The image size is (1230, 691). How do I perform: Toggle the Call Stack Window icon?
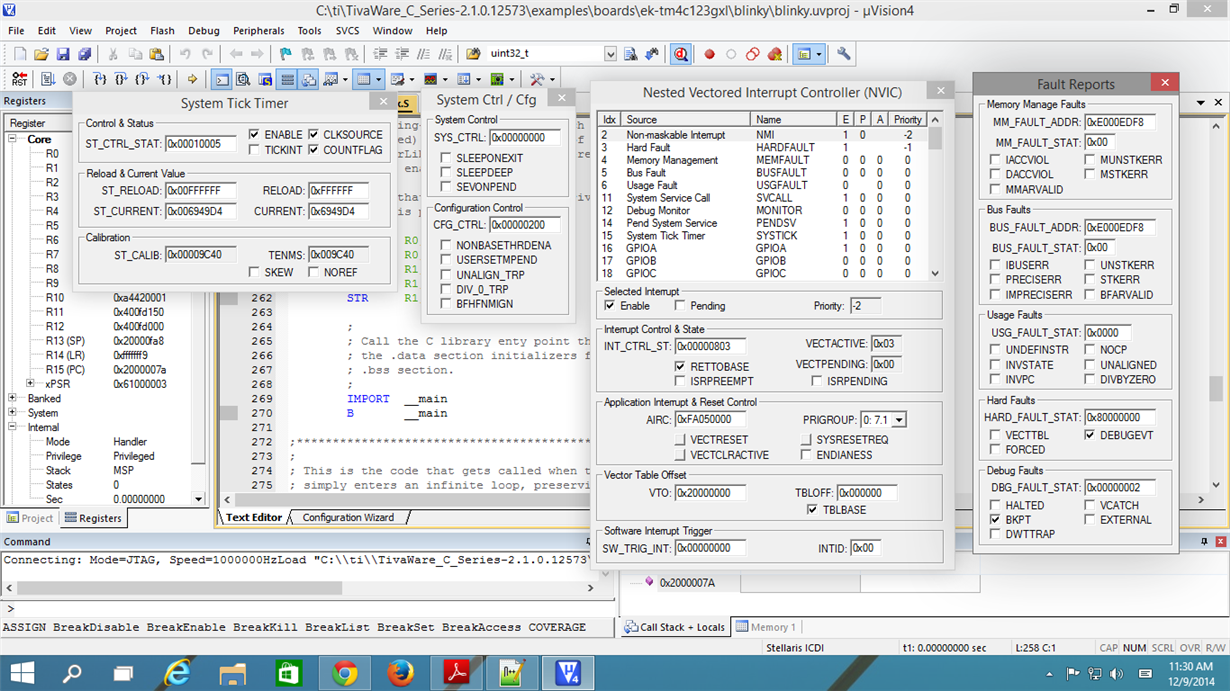pos(309,78)
